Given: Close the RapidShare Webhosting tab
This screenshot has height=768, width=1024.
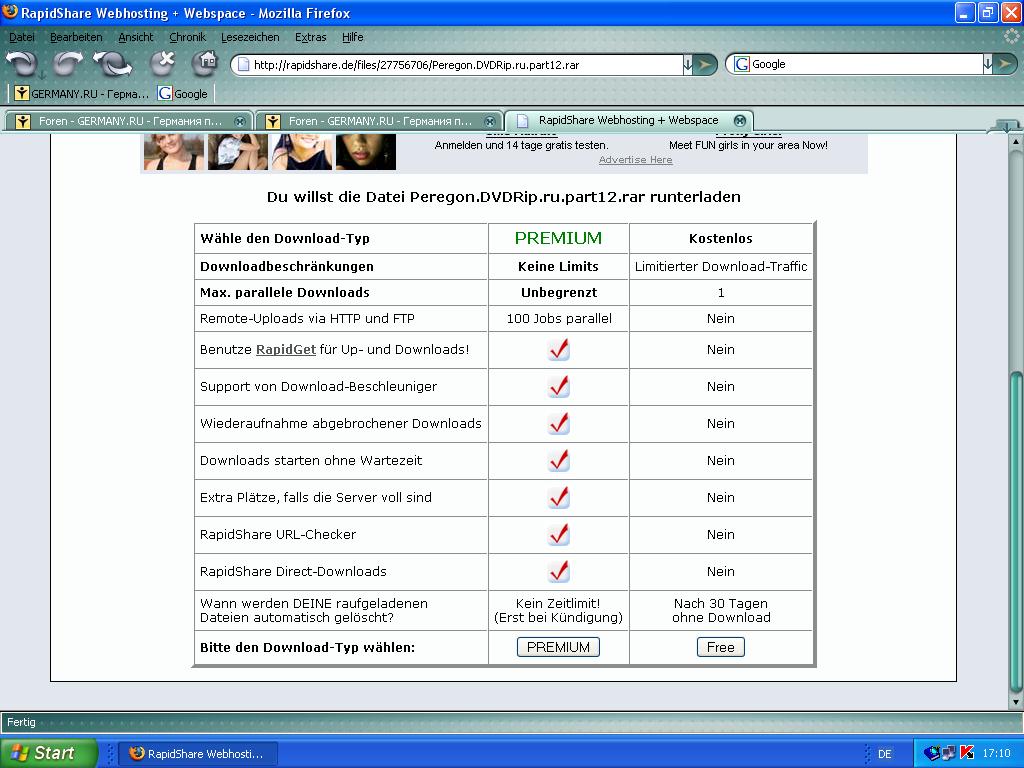Looking at the screenshot, I should tap(740, 120).
